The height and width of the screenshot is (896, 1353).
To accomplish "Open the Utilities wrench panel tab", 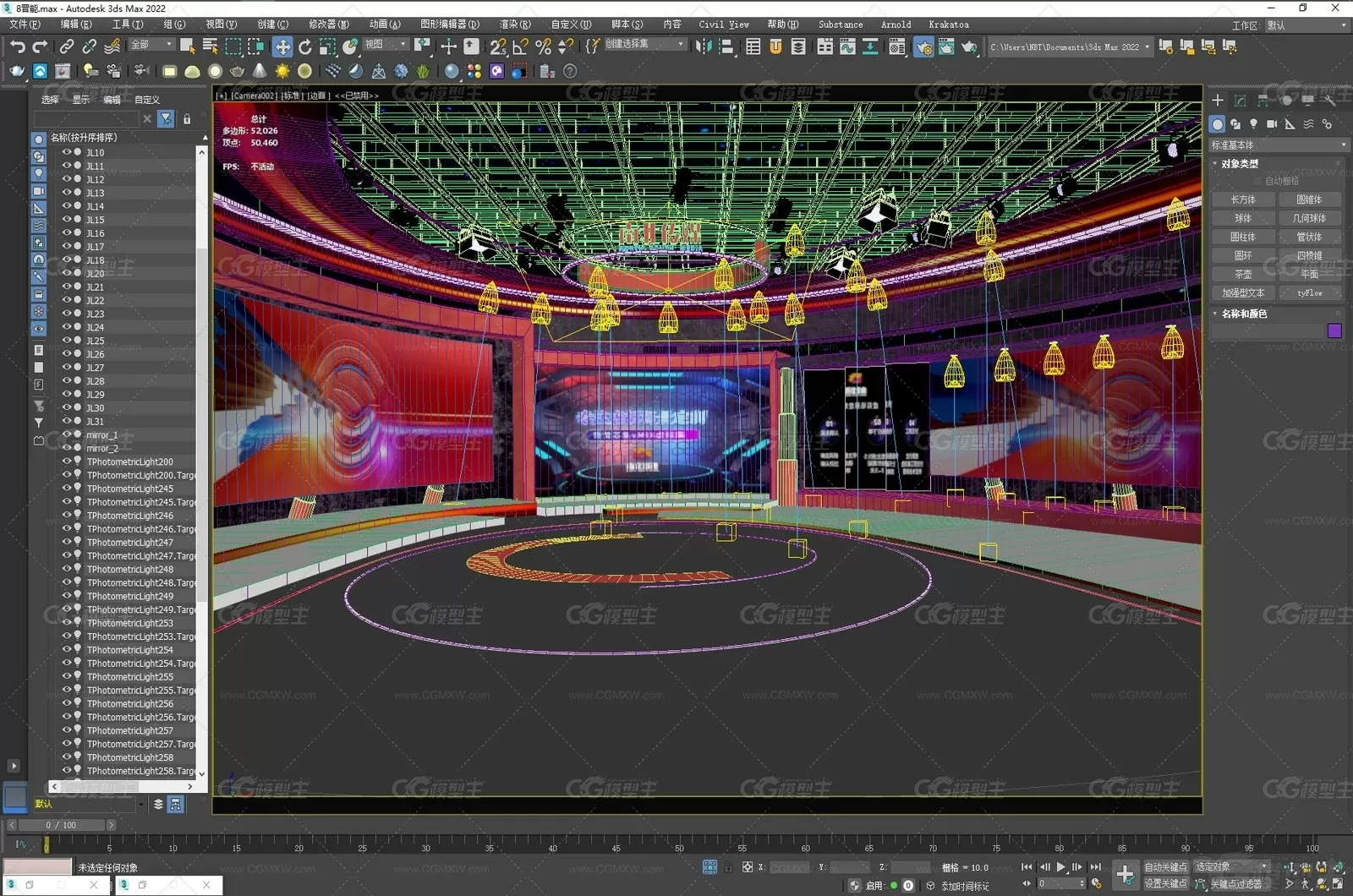I will pos(1330,101).
